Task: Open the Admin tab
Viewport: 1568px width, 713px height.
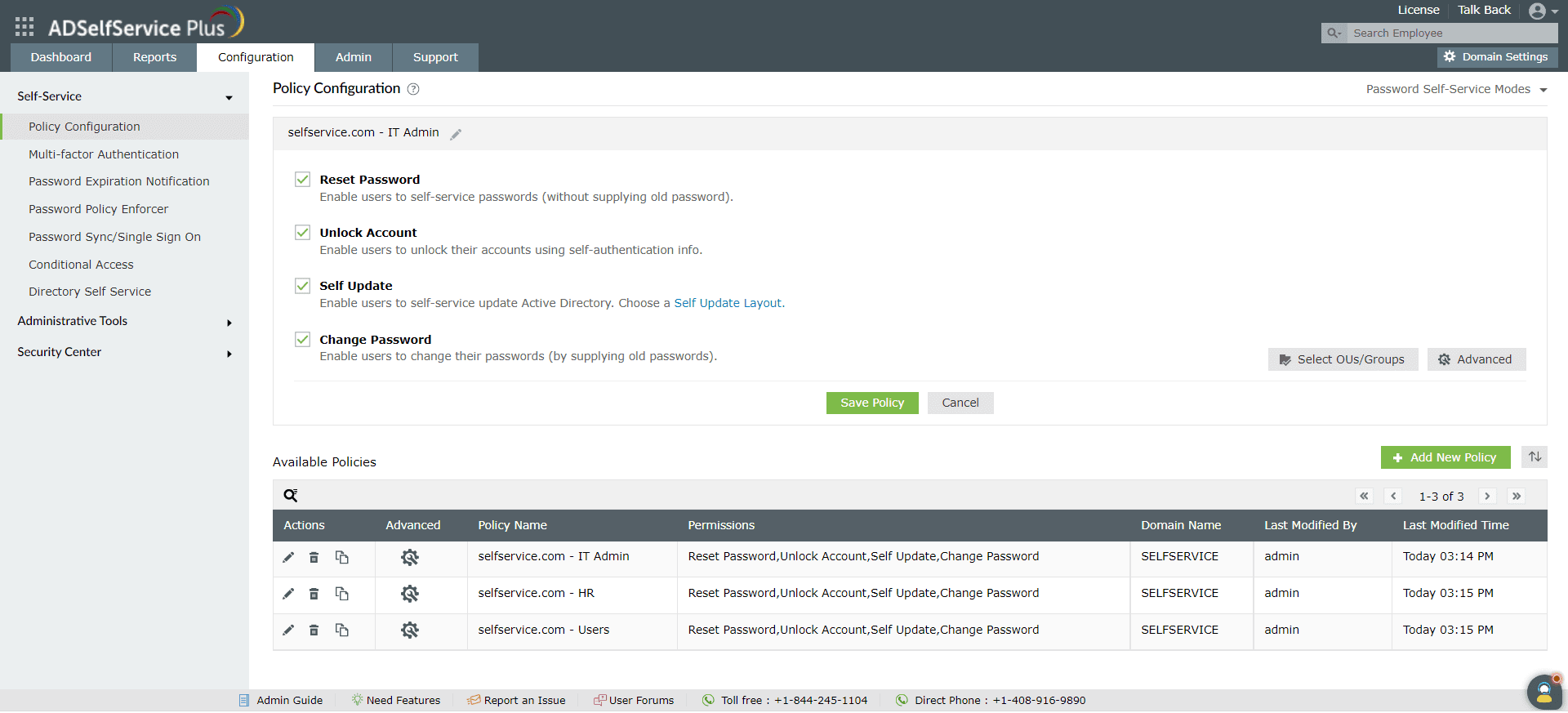Action: pos(354,57)
